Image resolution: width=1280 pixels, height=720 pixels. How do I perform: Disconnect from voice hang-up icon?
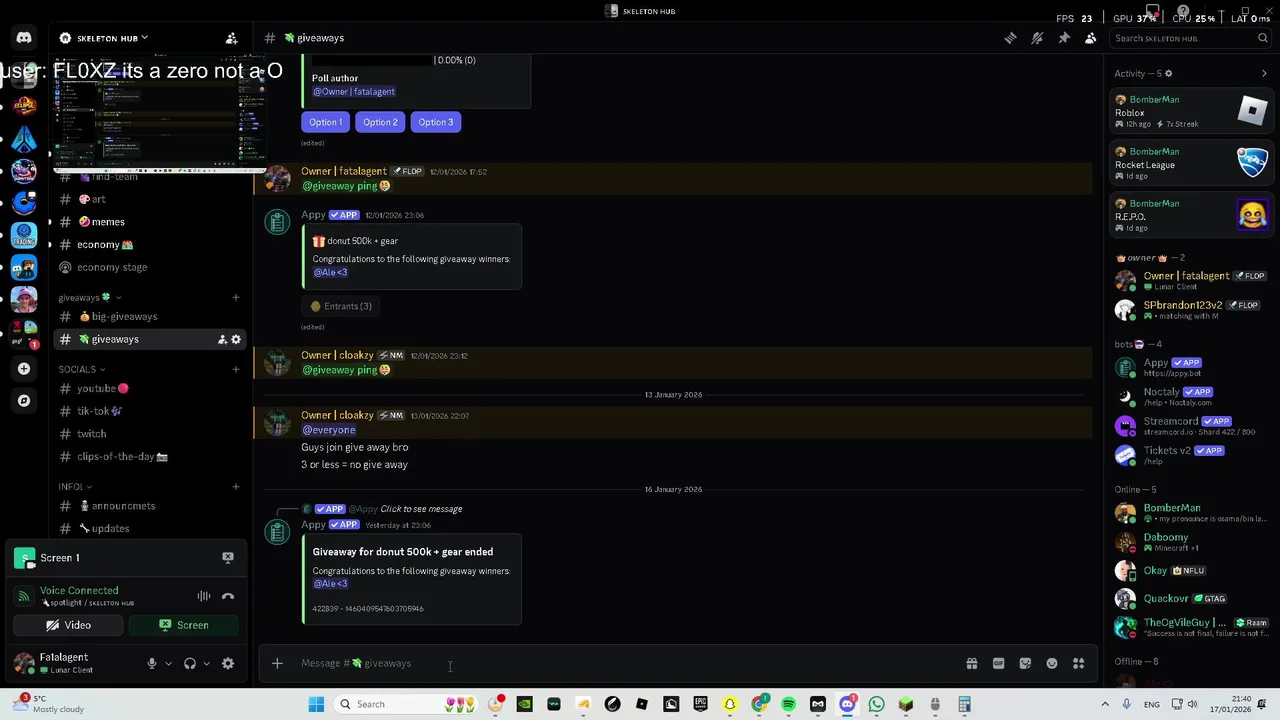tap(228, 596)
